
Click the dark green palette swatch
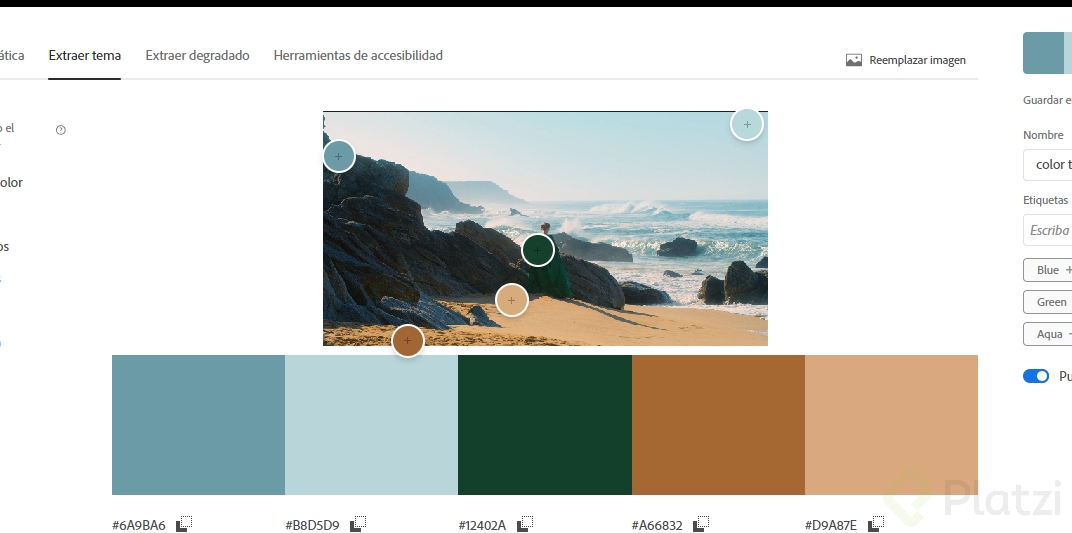coord(545,425)
